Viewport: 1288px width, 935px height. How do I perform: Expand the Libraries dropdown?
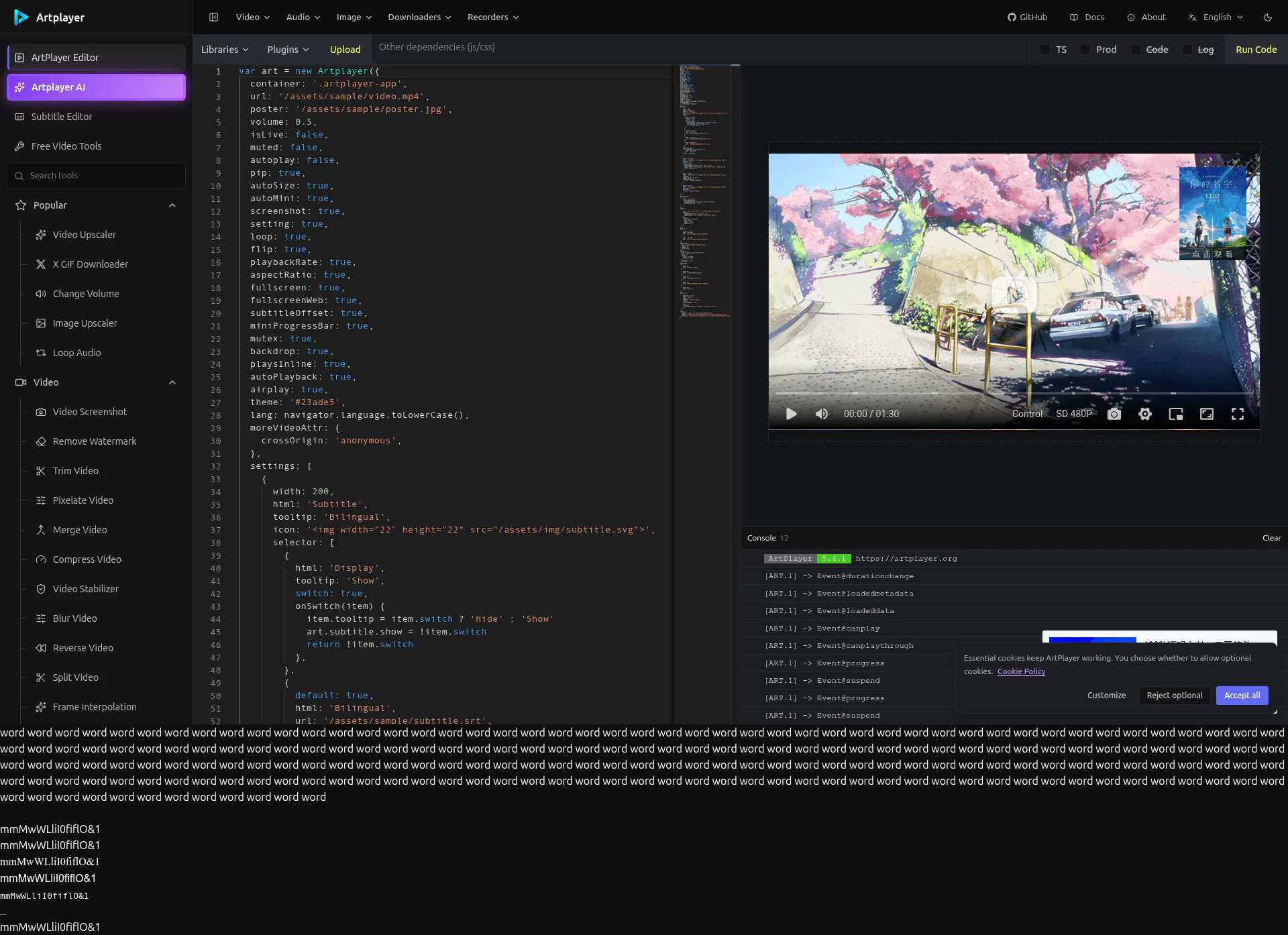coord(225,50)
